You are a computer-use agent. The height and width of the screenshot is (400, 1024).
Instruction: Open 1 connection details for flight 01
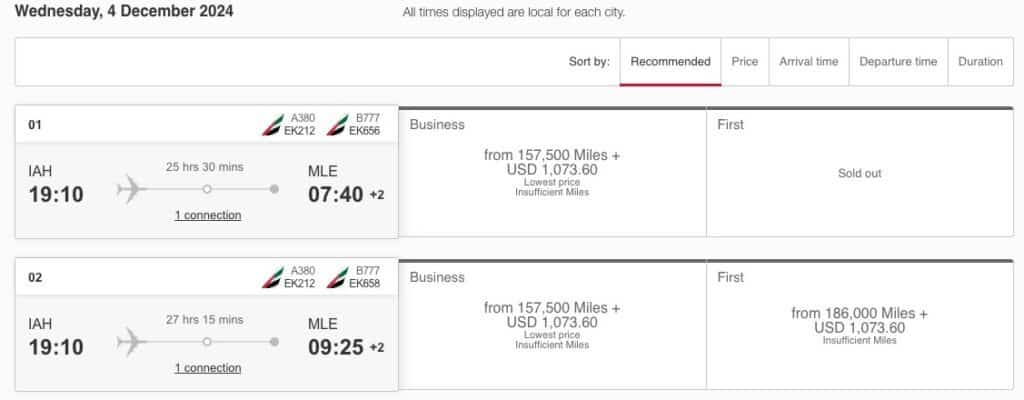coord(208,215)
